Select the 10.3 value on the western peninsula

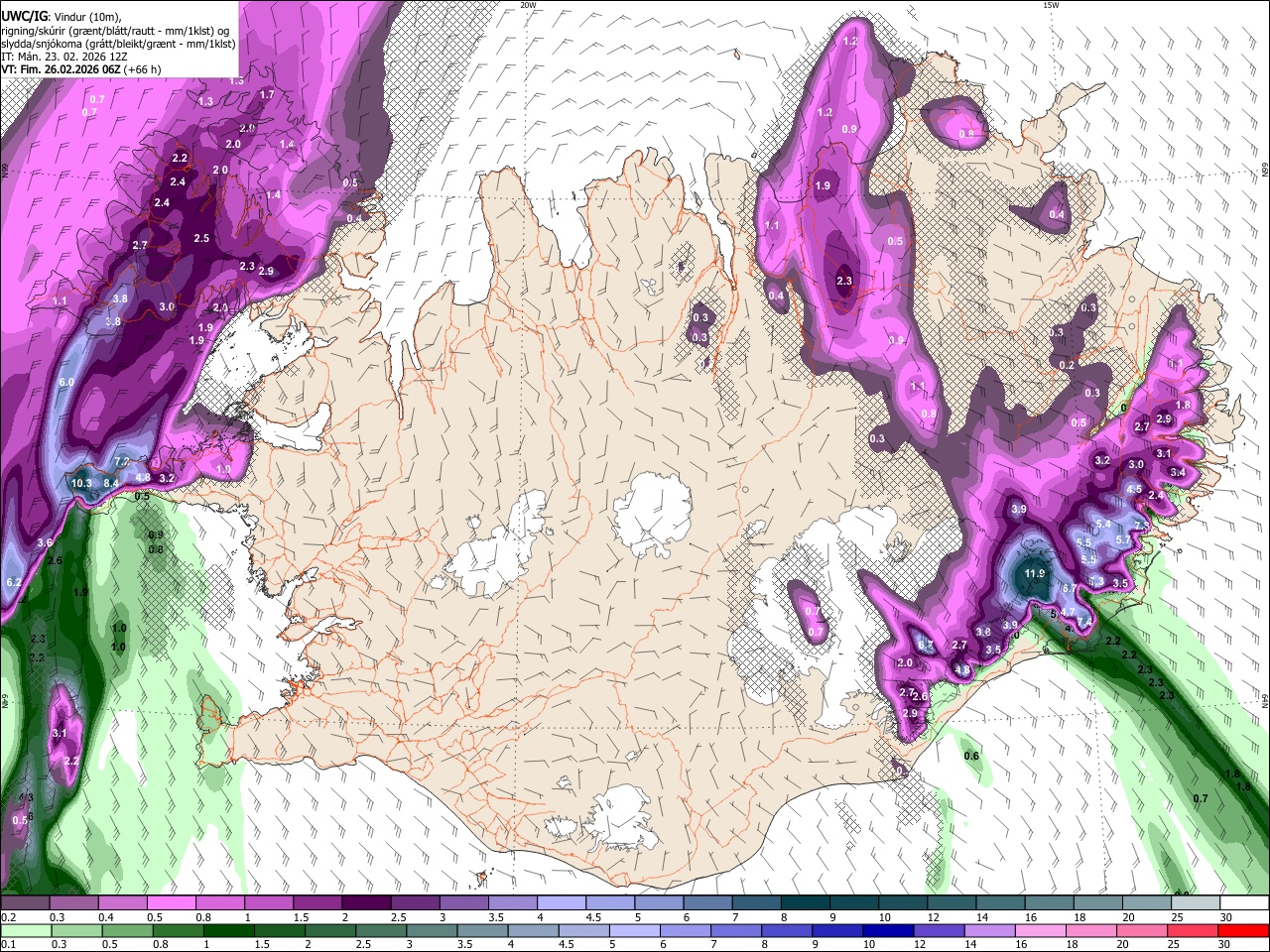tap(81, 484)
